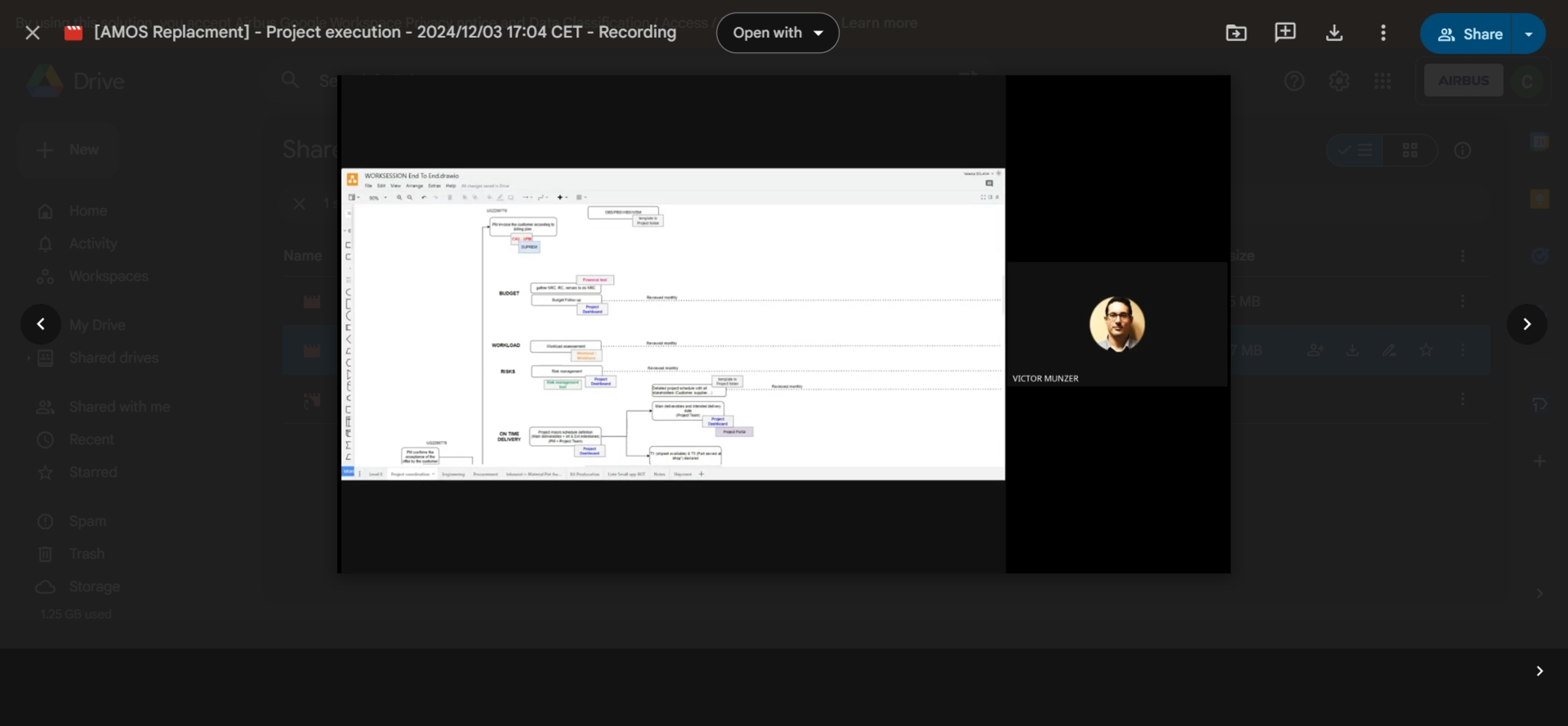
Task: Open Storage in Drive sidebar
Action: tap(94, 587)
